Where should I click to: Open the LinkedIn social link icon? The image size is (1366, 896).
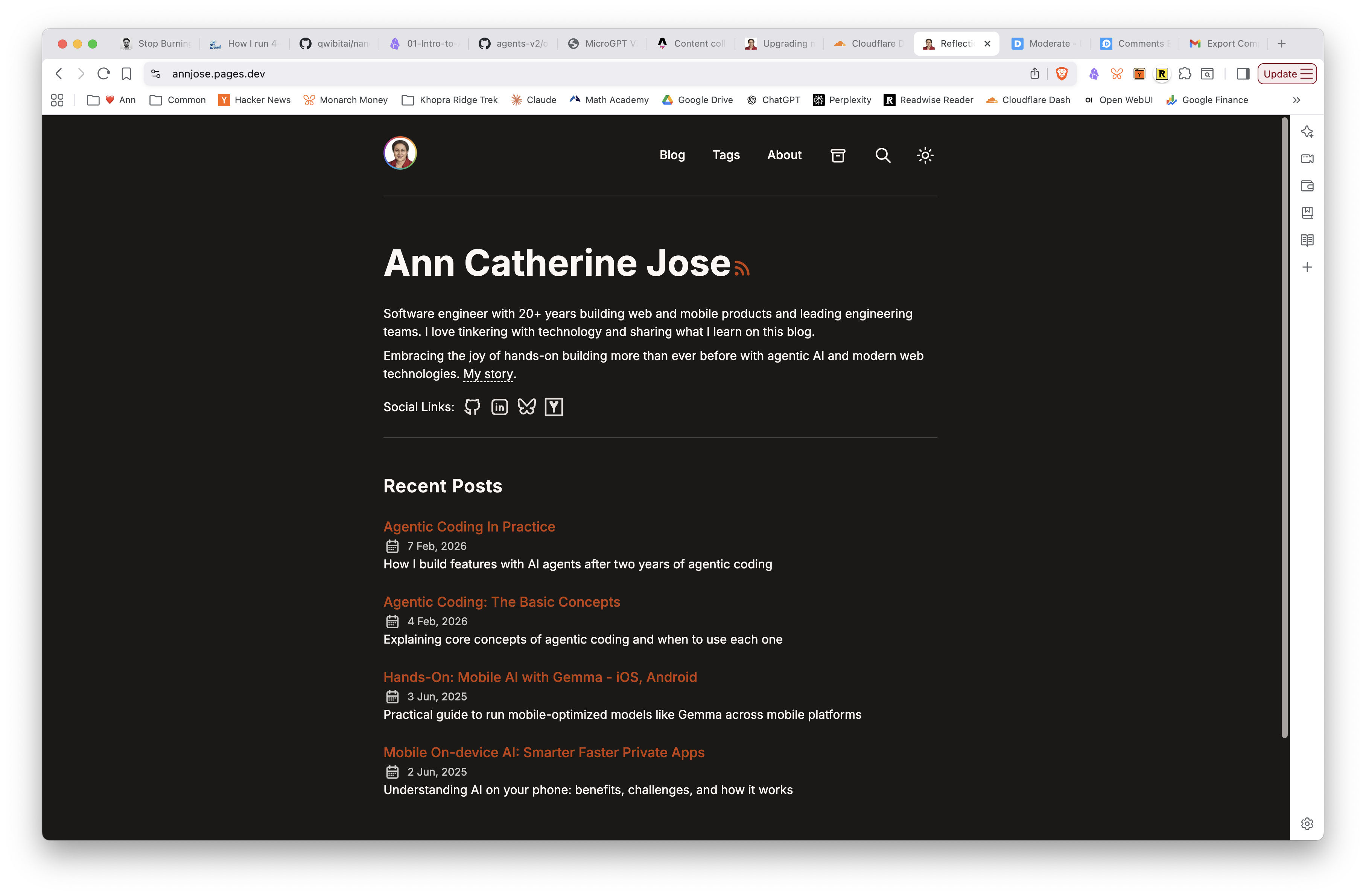point(499,407)
